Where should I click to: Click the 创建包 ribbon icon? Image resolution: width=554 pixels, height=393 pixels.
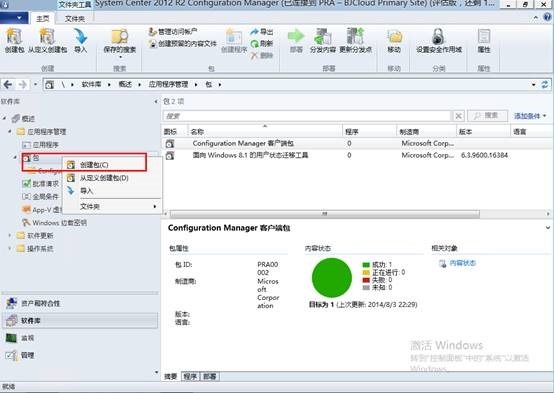click(14, 36)
